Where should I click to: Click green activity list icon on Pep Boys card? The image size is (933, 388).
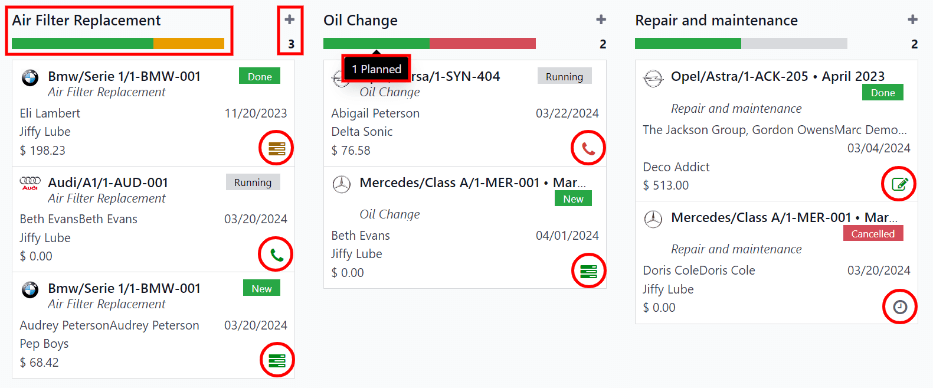point(277,361)
